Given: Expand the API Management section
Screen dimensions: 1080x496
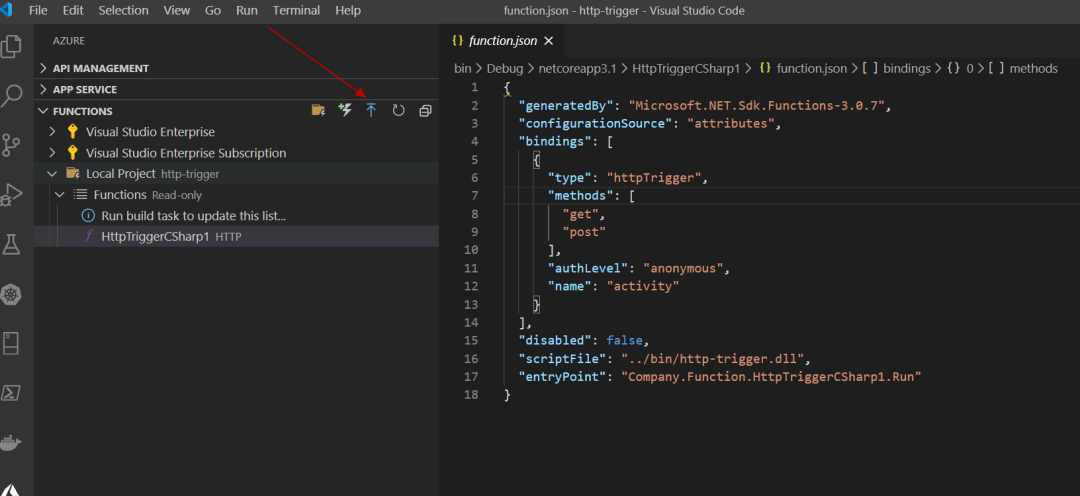Looking at the screenshot, I should tap(236, 68).
